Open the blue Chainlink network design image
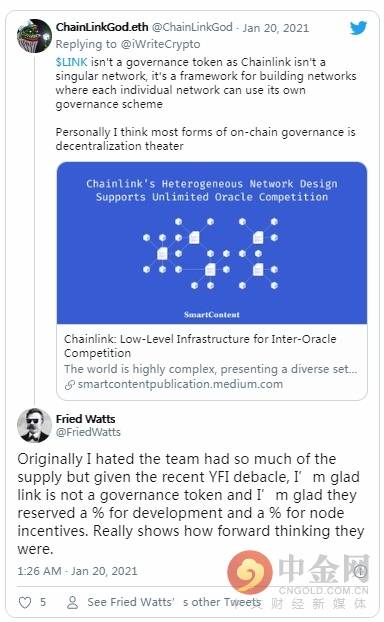This screenshot has height=622, width=384. tap(212, 243)
